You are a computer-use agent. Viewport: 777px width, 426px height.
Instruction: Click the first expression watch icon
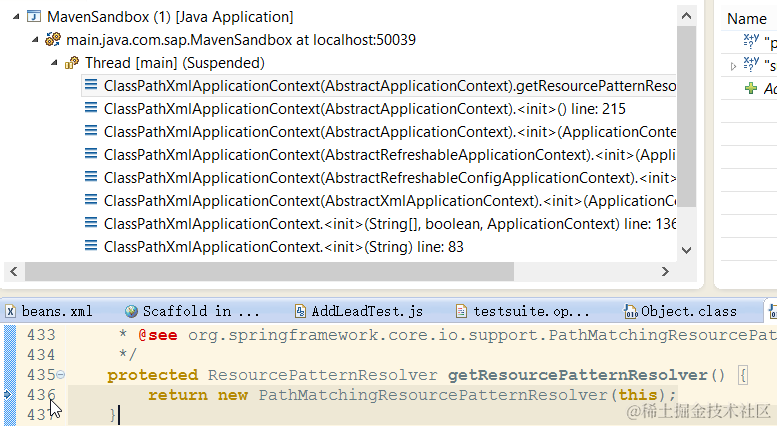[751, 41]
